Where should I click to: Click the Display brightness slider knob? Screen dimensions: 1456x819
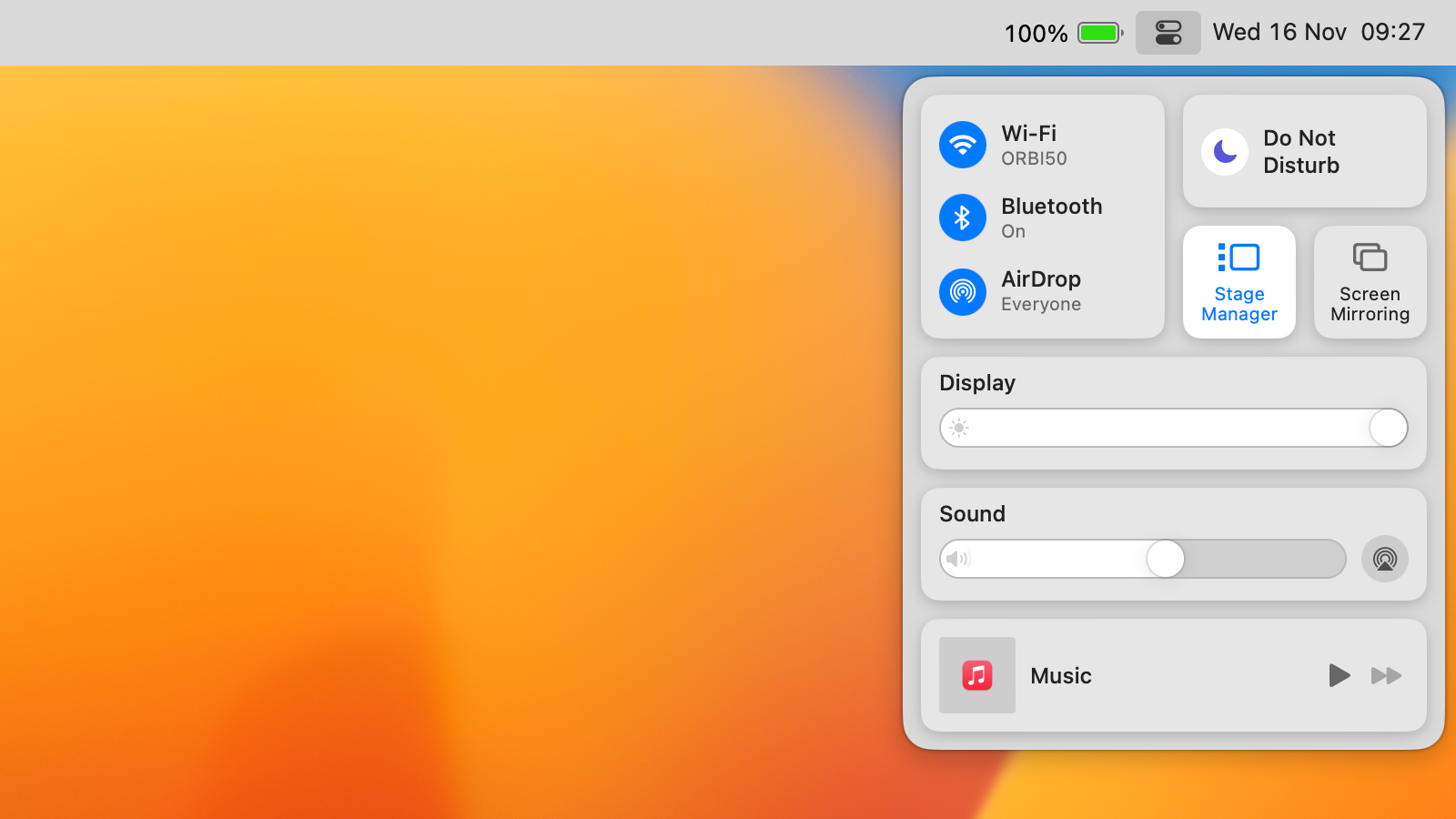coord(1388,428)
